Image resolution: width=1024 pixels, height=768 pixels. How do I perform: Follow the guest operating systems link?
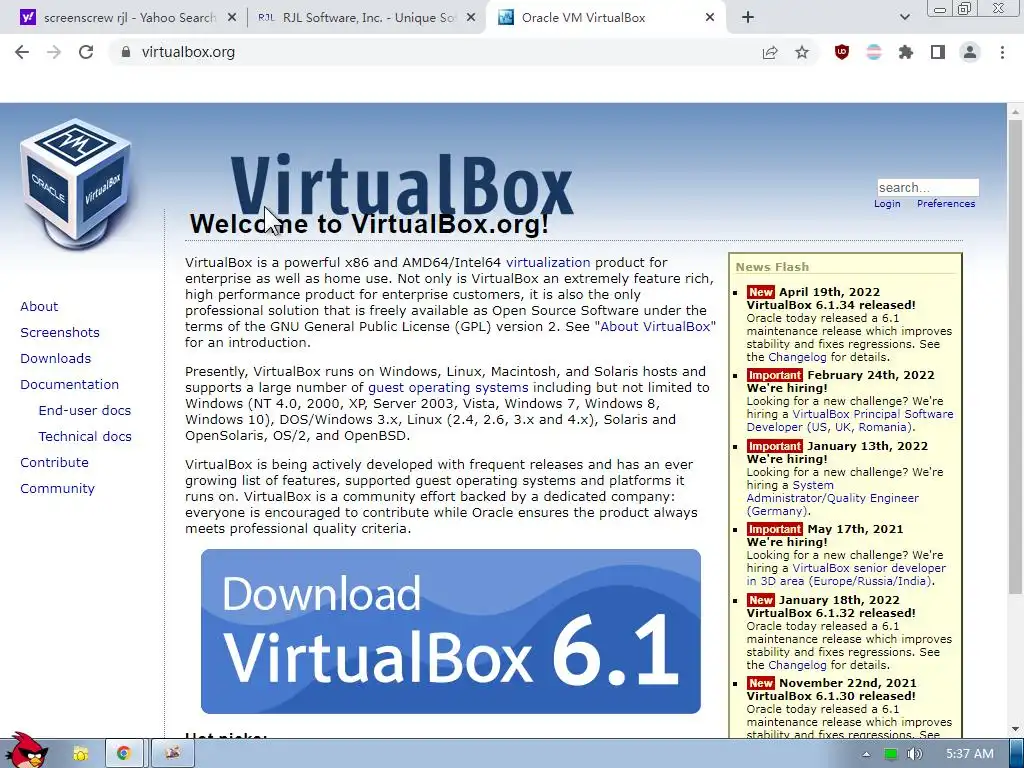click(448, 387)
